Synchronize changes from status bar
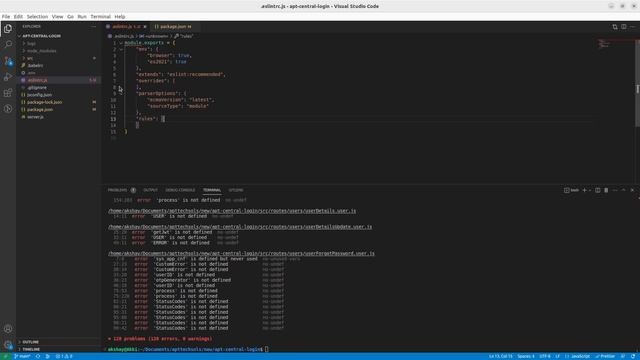Image resolution: width=640 pixels, height=360 pixels. tap(38, 356)
